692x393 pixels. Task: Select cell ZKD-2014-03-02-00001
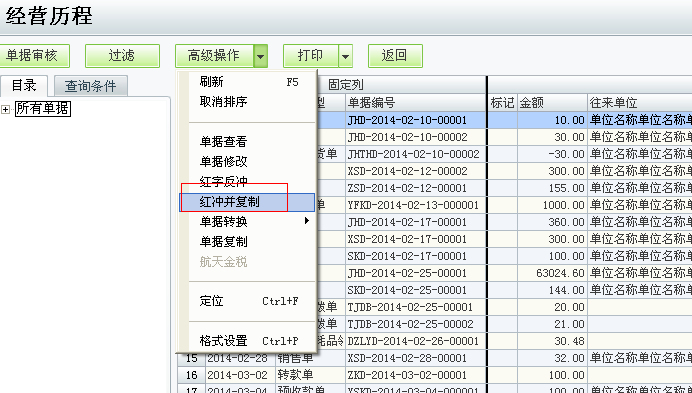coord(416,375)
